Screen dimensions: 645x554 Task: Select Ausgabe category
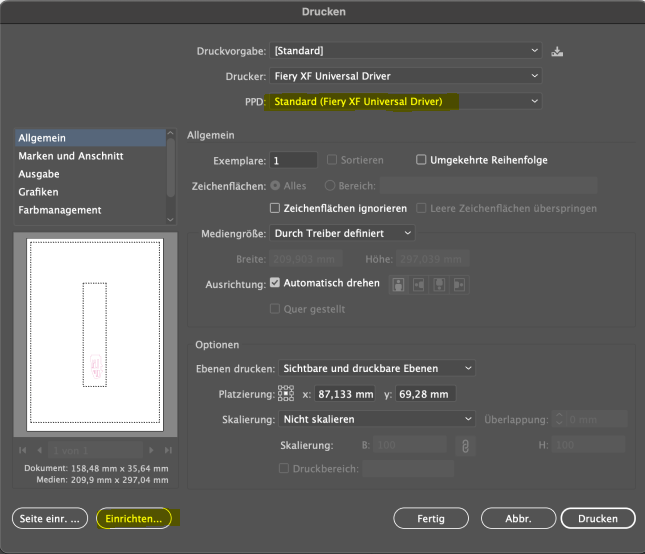[90, 174]
